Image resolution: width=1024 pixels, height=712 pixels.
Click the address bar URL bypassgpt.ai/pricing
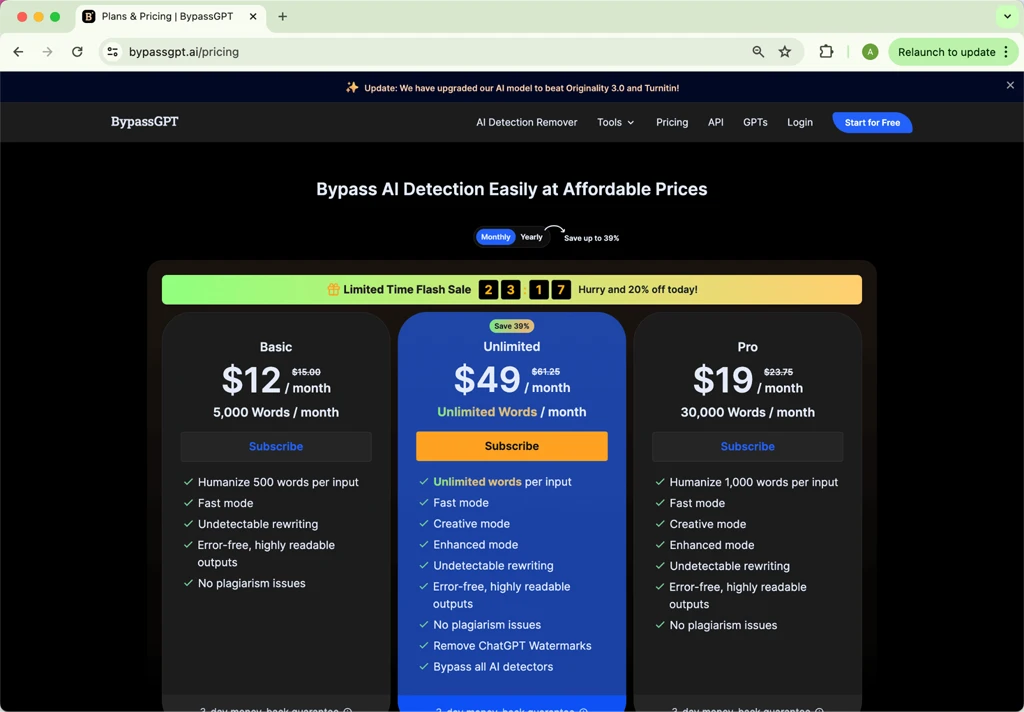[x=184, y=52]
